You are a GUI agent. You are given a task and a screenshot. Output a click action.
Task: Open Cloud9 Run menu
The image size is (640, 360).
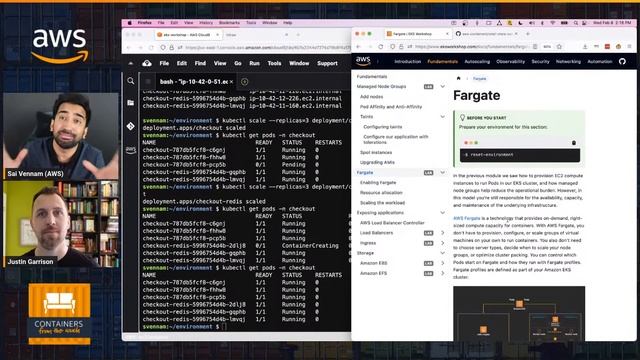[254, 63]
